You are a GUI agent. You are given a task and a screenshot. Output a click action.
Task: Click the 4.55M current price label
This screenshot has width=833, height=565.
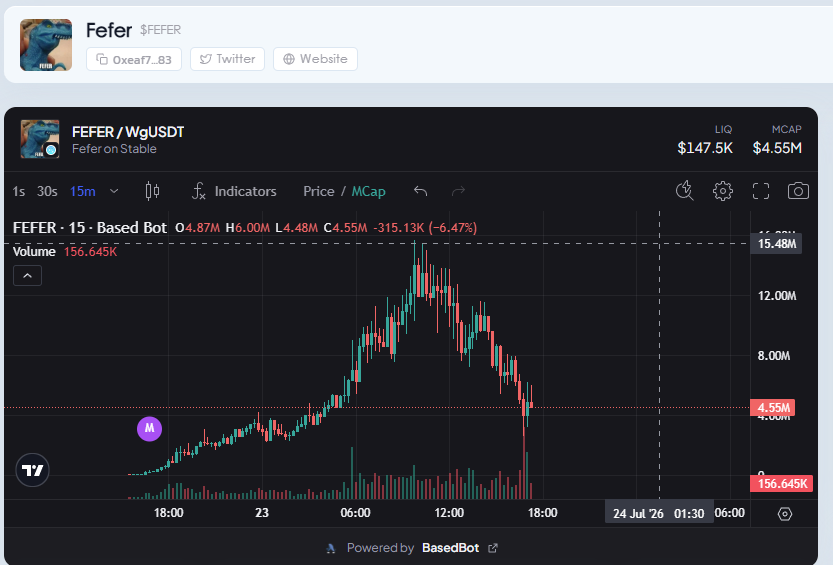point(772,408)
